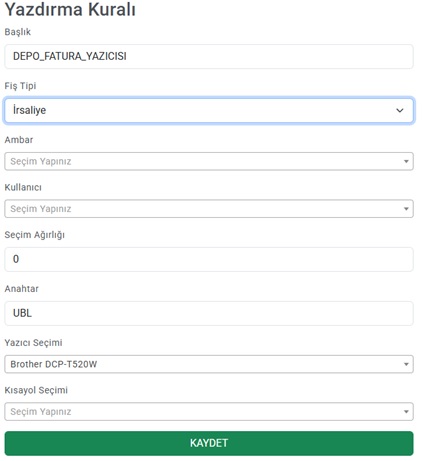Expand the Brother DCP-T520W printer selection

[x=209, y=364]
